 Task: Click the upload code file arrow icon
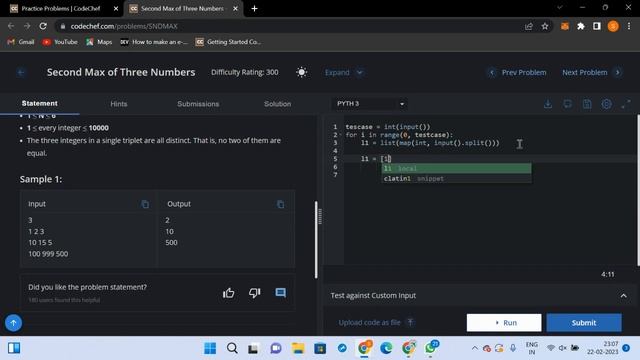click(x=411, y=322)
